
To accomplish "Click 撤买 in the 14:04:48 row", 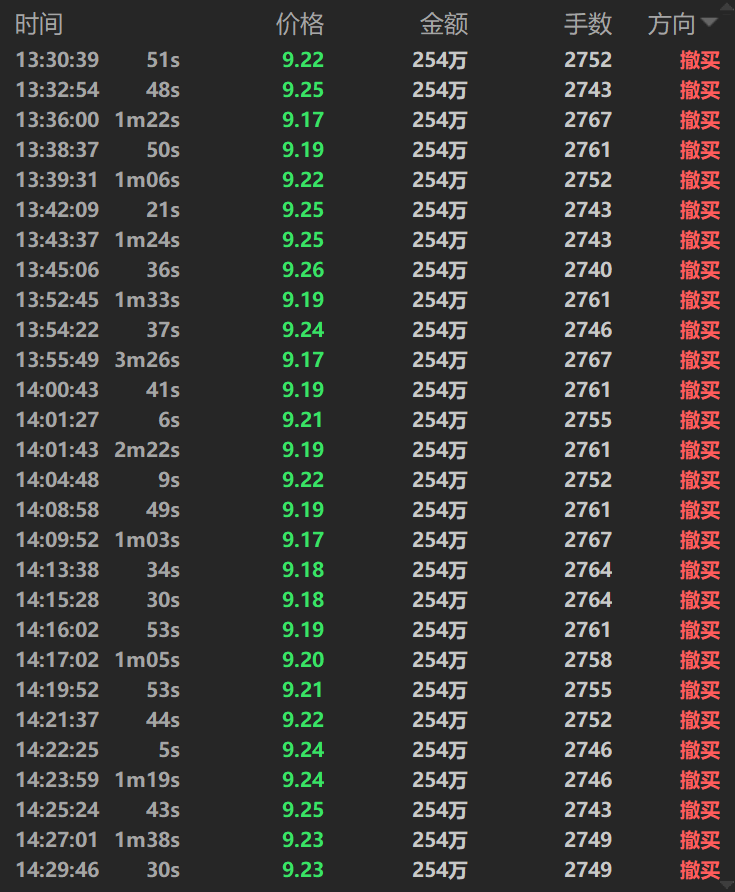I will tap(700, 480).
